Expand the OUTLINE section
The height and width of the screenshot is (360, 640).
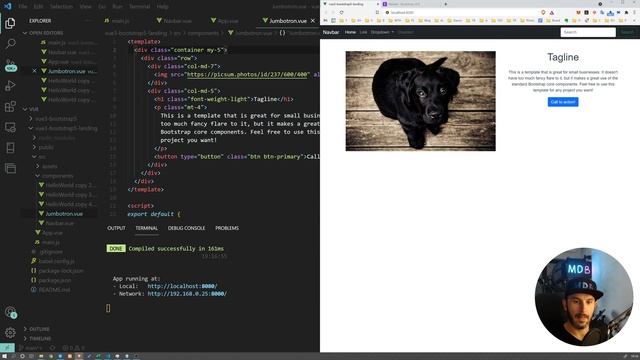tap(37, 329)
